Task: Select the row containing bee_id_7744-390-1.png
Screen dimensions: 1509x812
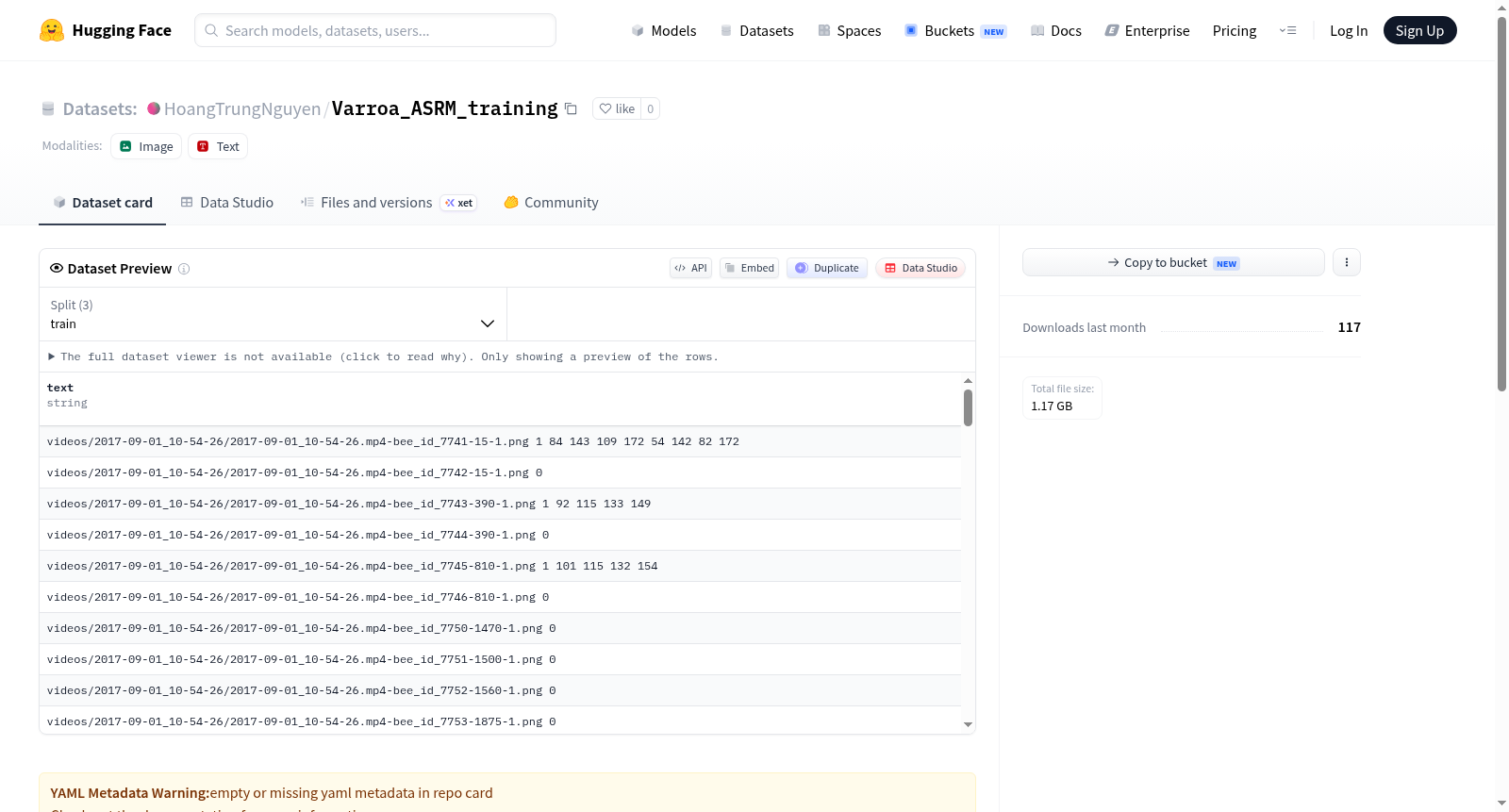Action: [x=500, y=535]
